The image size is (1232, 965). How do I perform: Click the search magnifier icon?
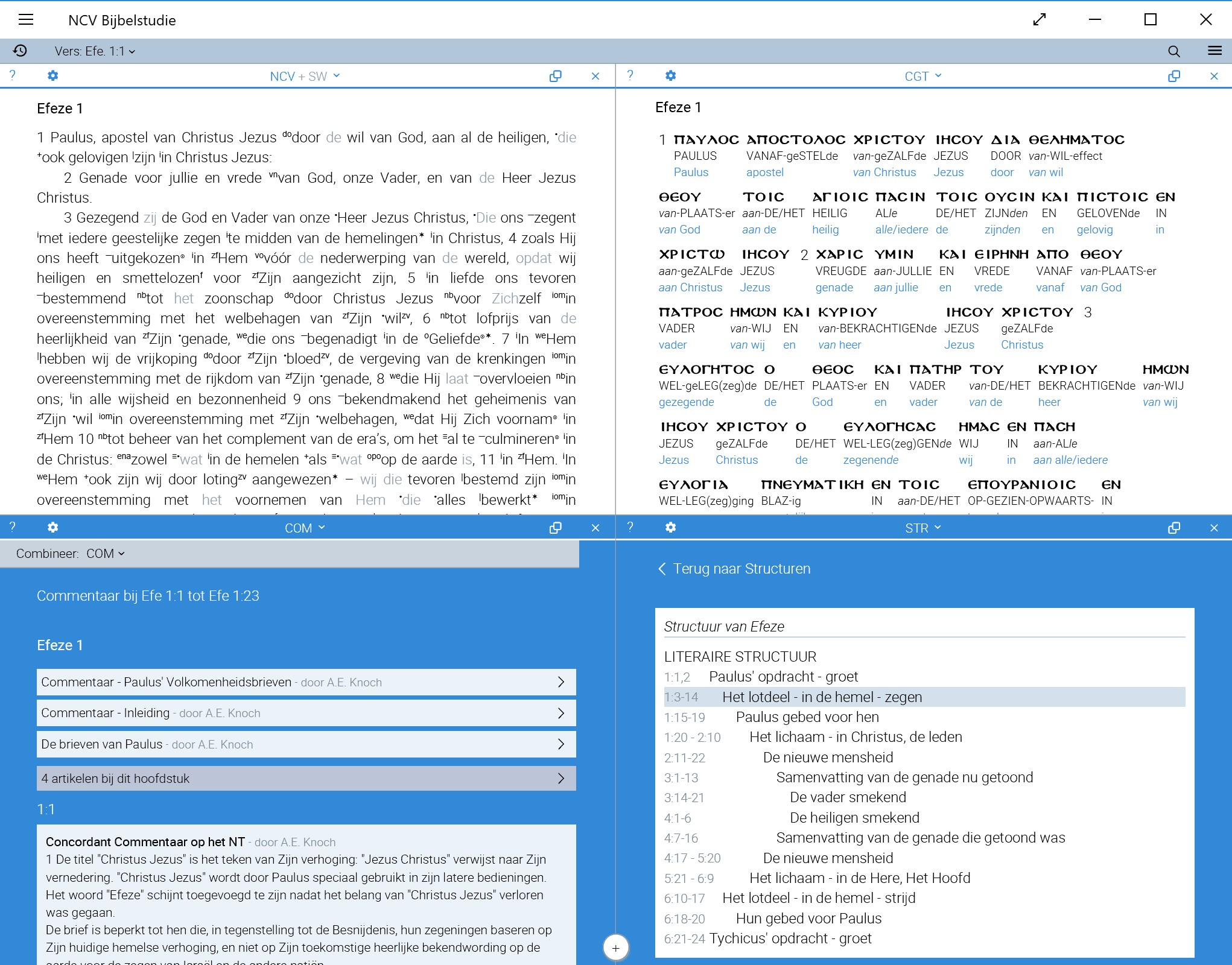coord(1173,51)
